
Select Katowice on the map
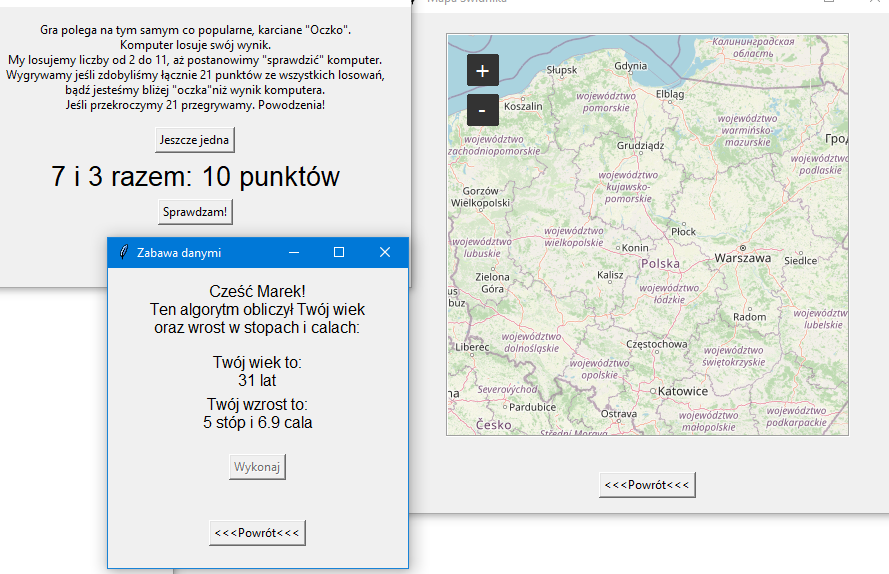683,391
